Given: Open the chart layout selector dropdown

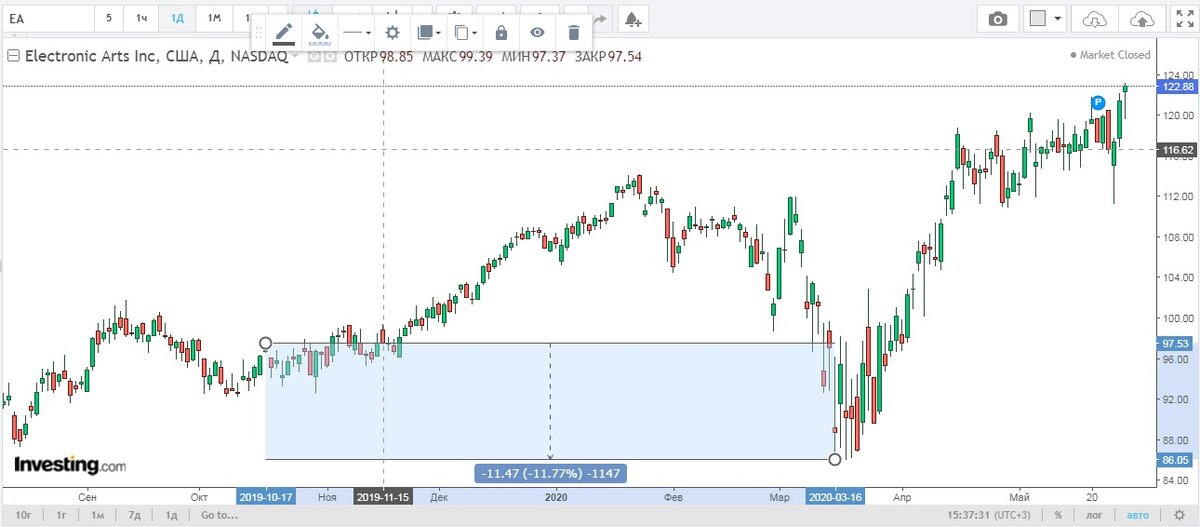Looking at the screenshot, I should coord(1046,18).
